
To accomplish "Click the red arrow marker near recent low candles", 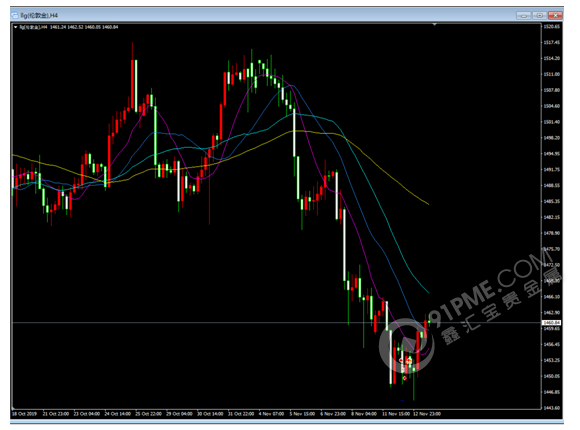I will click(405, 378).
